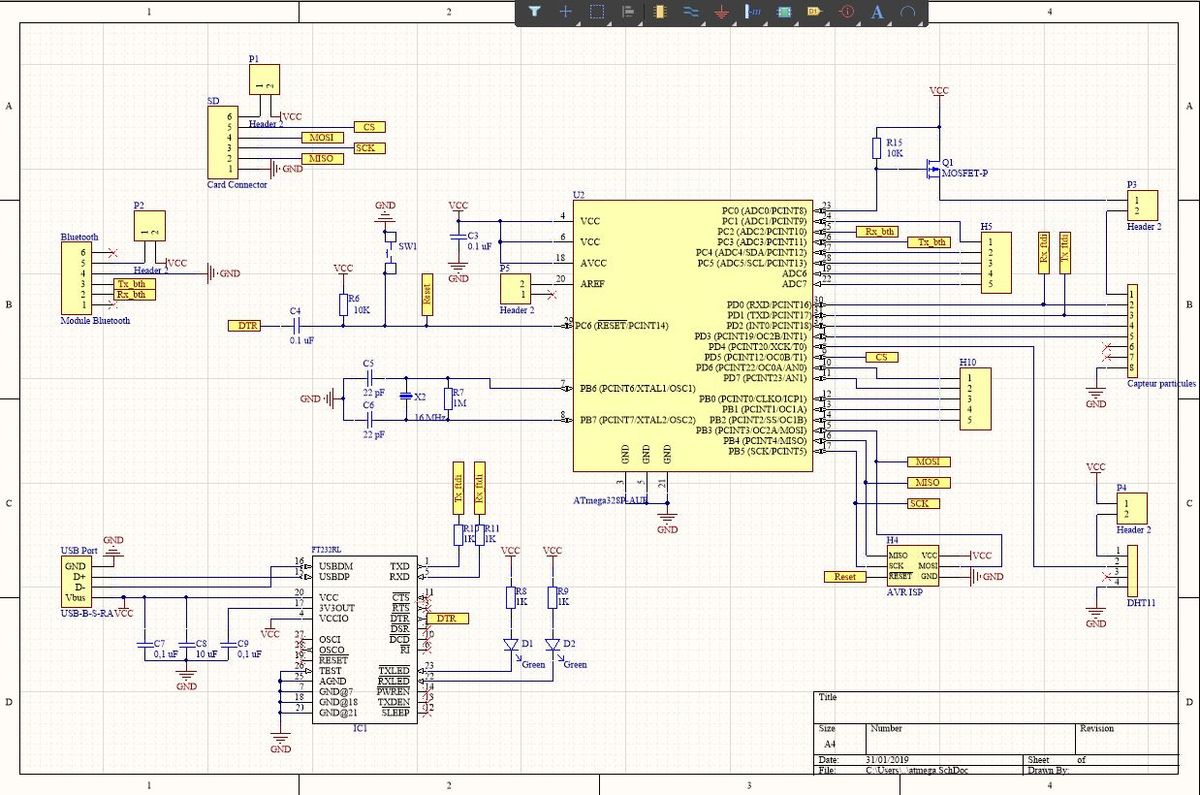Select the red GND power port tool
This screenshot has width=1200, height=795.
pos(721,12)
